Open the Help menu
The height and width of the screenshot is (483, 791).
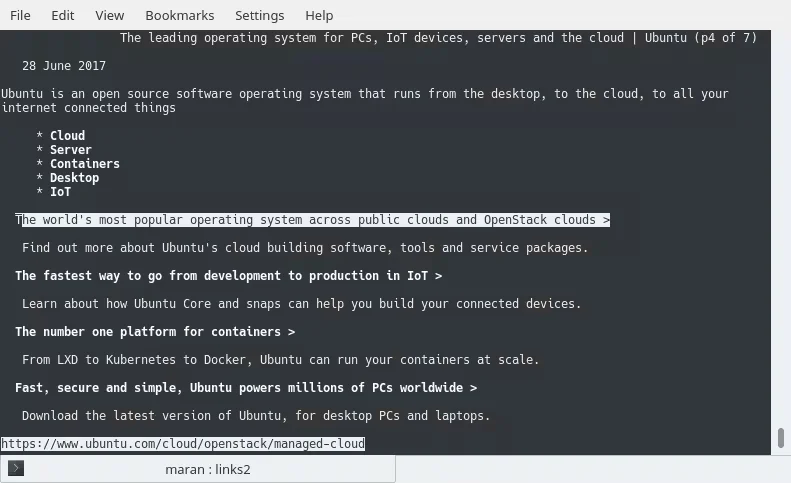[x=319, y=15]
